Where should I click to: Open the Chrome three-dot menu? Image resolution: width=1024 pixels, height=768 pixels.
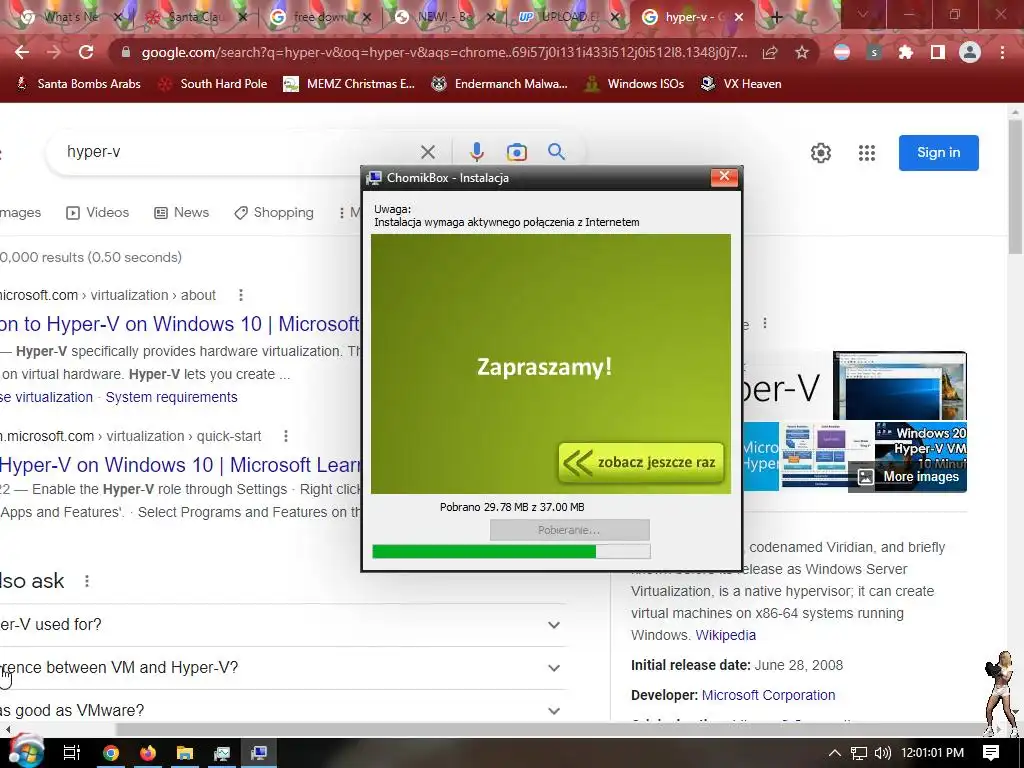point(1002,52)
